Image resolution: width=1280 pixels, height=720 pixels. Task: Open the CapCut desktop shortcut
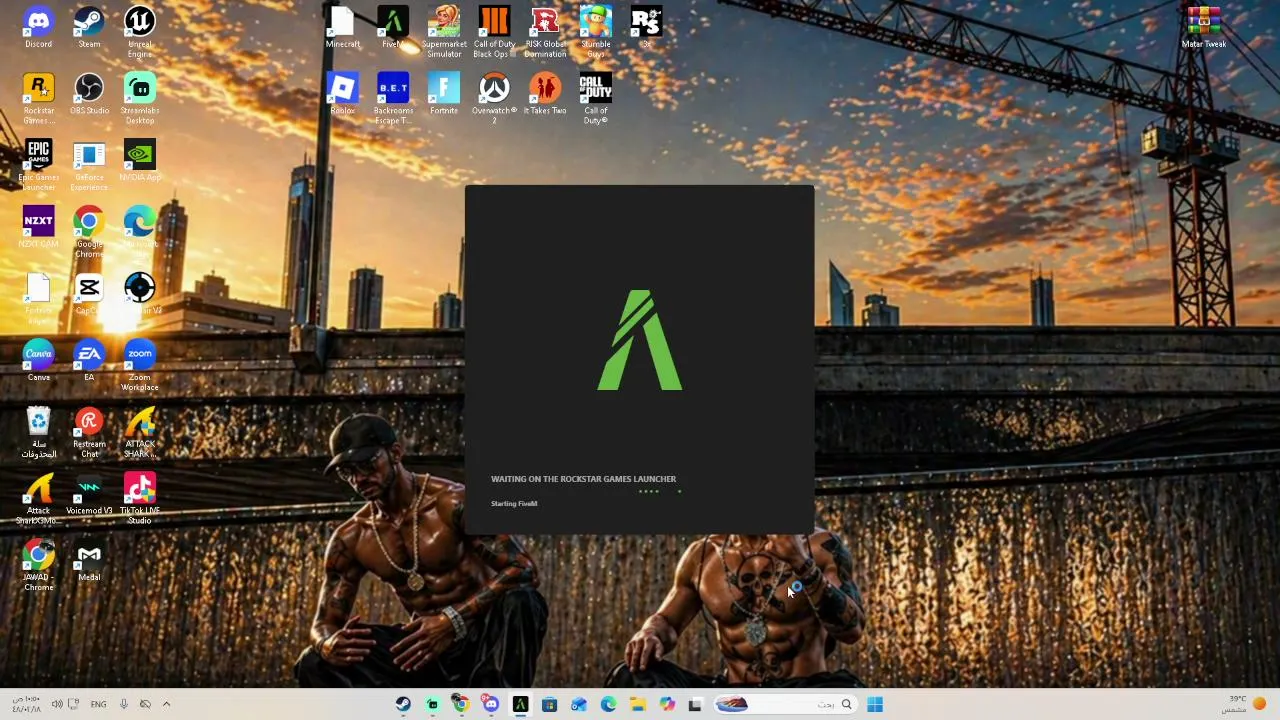[x=89, y=294]
